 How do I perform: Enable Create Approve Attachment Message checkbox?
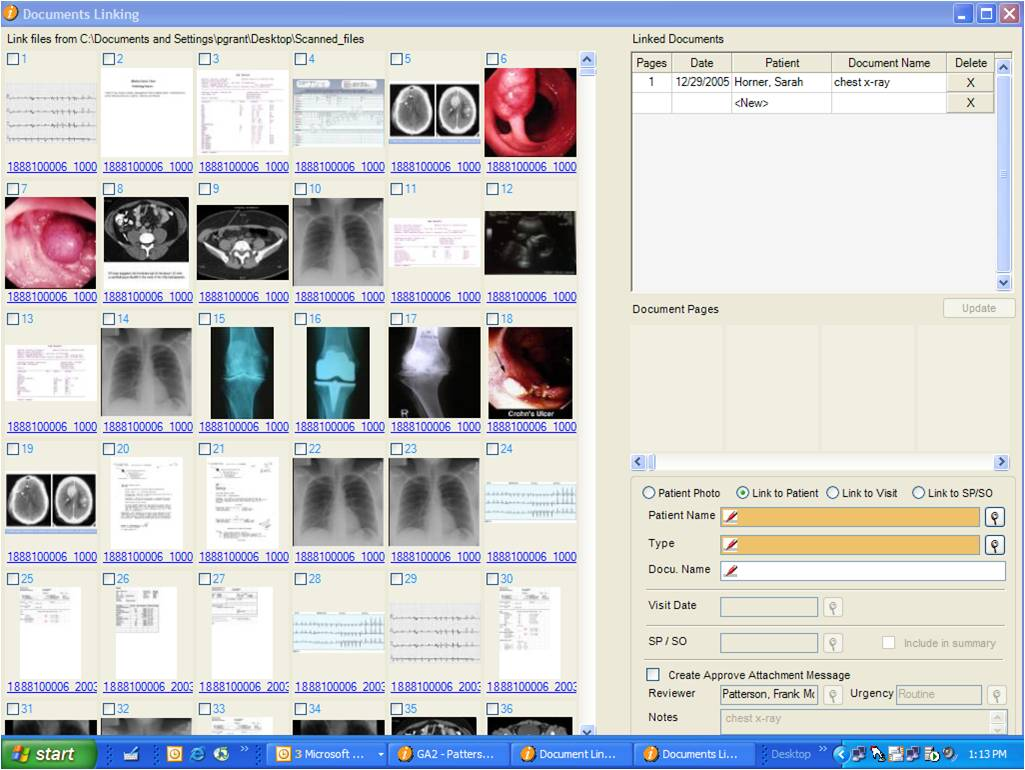pos(653,675)
